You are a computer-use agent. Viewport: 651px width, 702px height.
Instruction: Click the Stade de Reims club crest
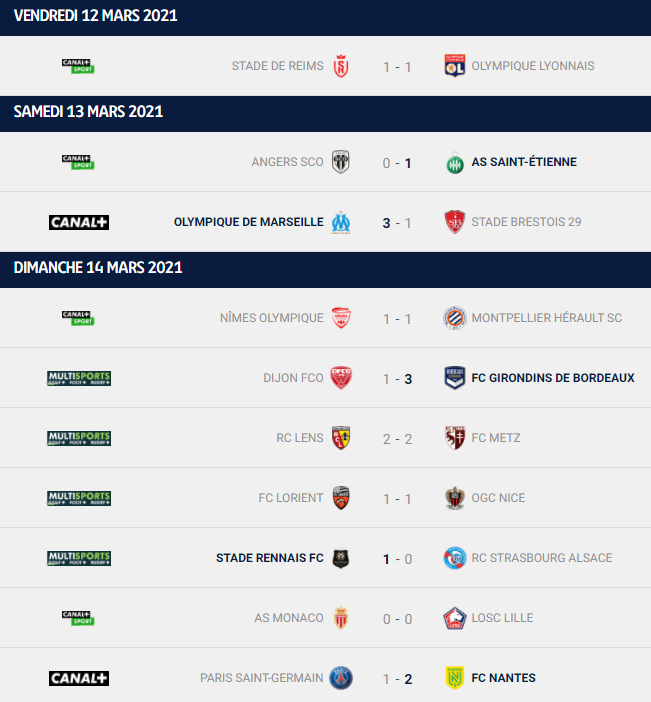click(341, 66)
